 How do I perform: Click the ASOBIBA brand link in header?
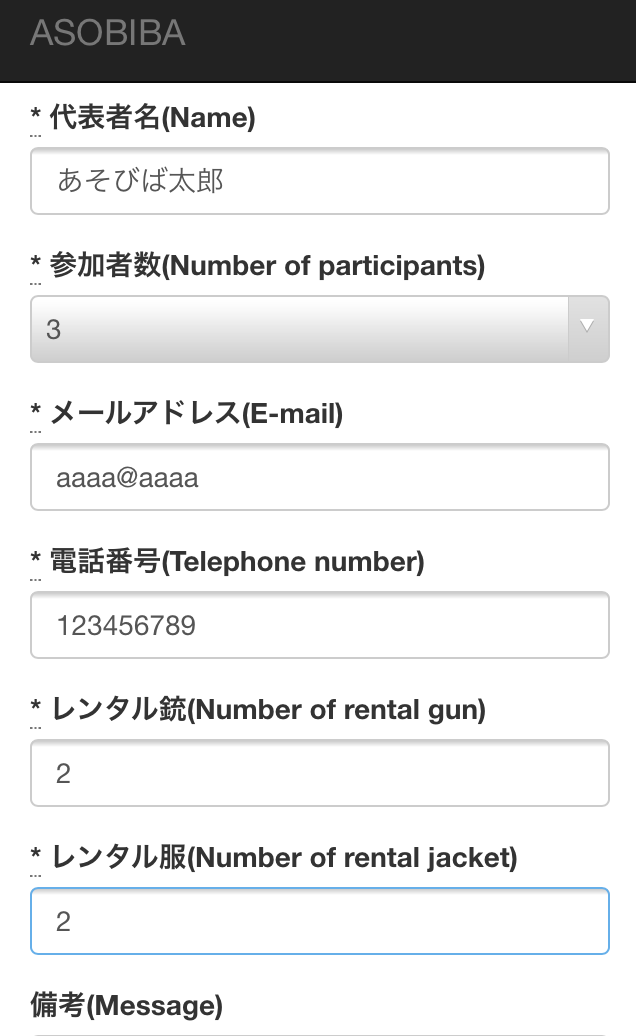pyautogui.click(x=108, y=34)
